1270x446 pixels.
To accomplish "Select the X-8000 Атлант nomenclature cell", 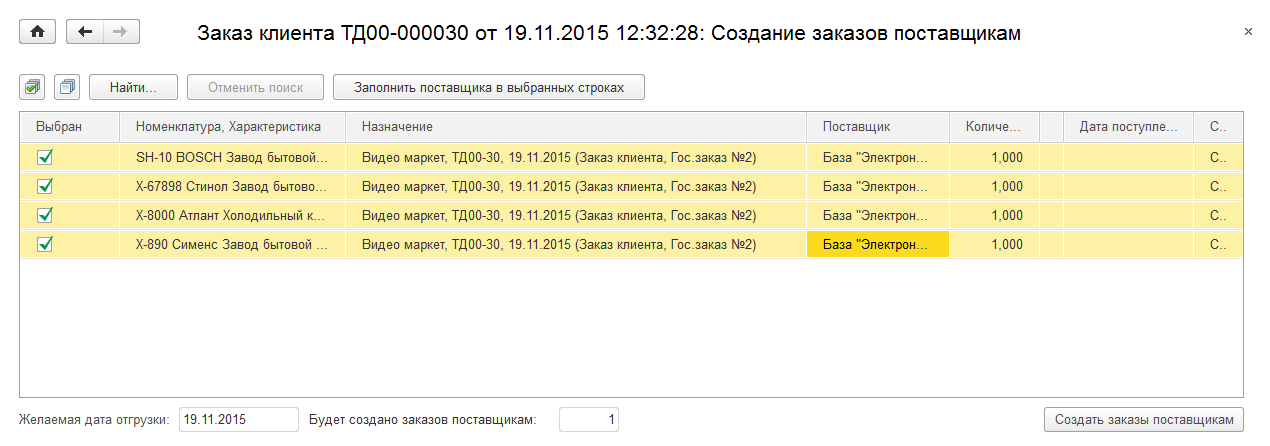I will (231, 215).
